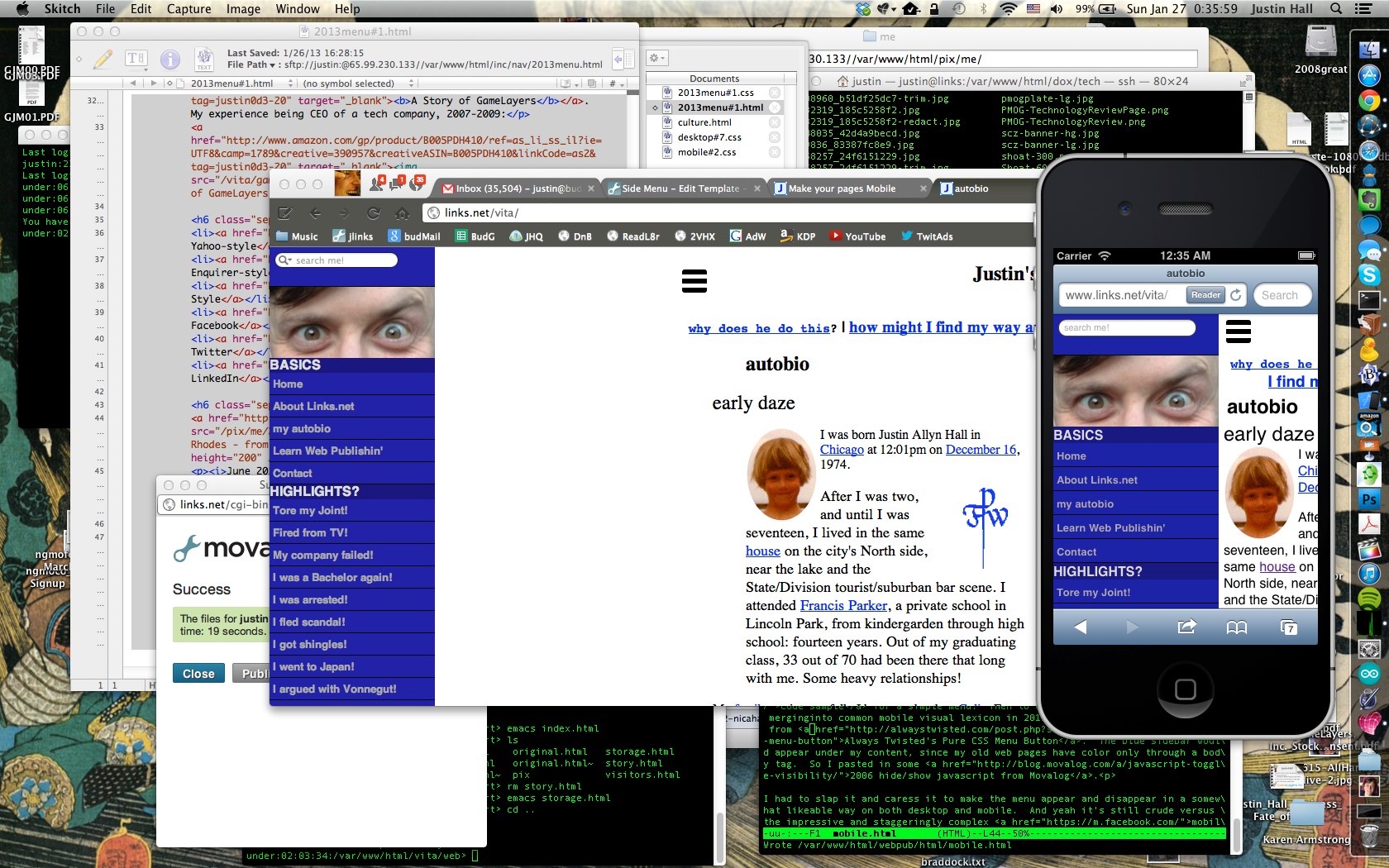
Task: Tap hamburger menu icon in iPhone simulator page
Action: tap(1238, 331)
